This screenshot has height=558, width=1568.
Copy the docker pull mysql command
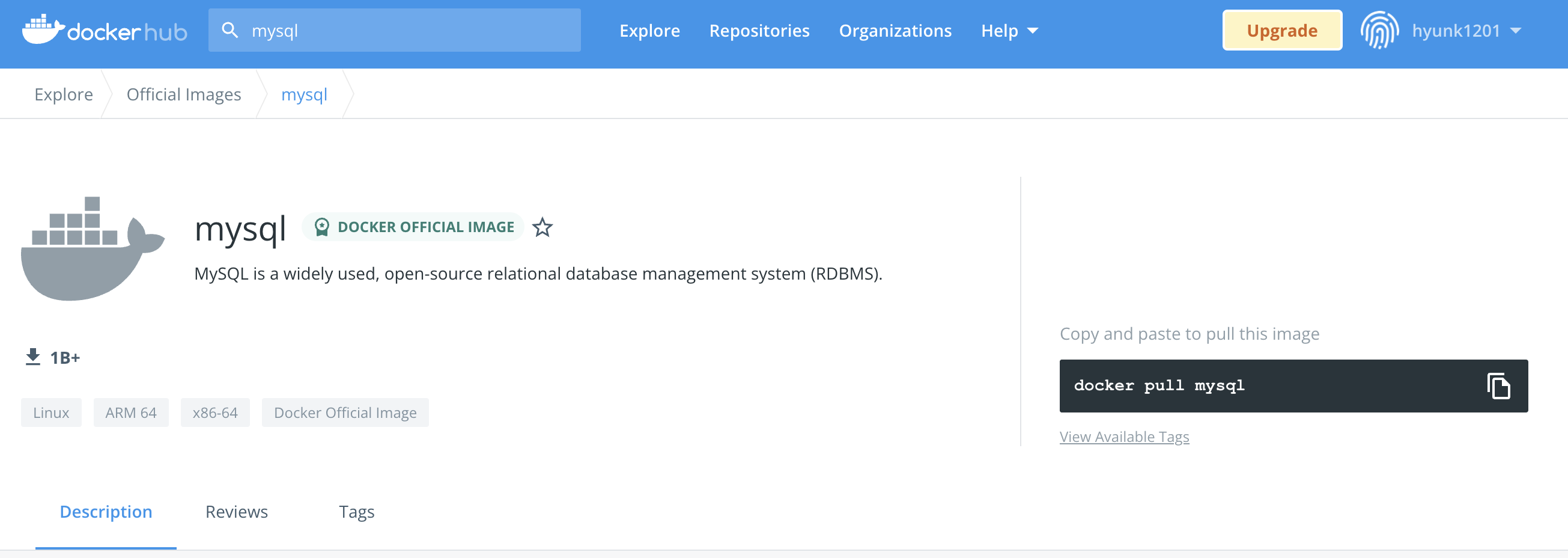coord(1498,385)
